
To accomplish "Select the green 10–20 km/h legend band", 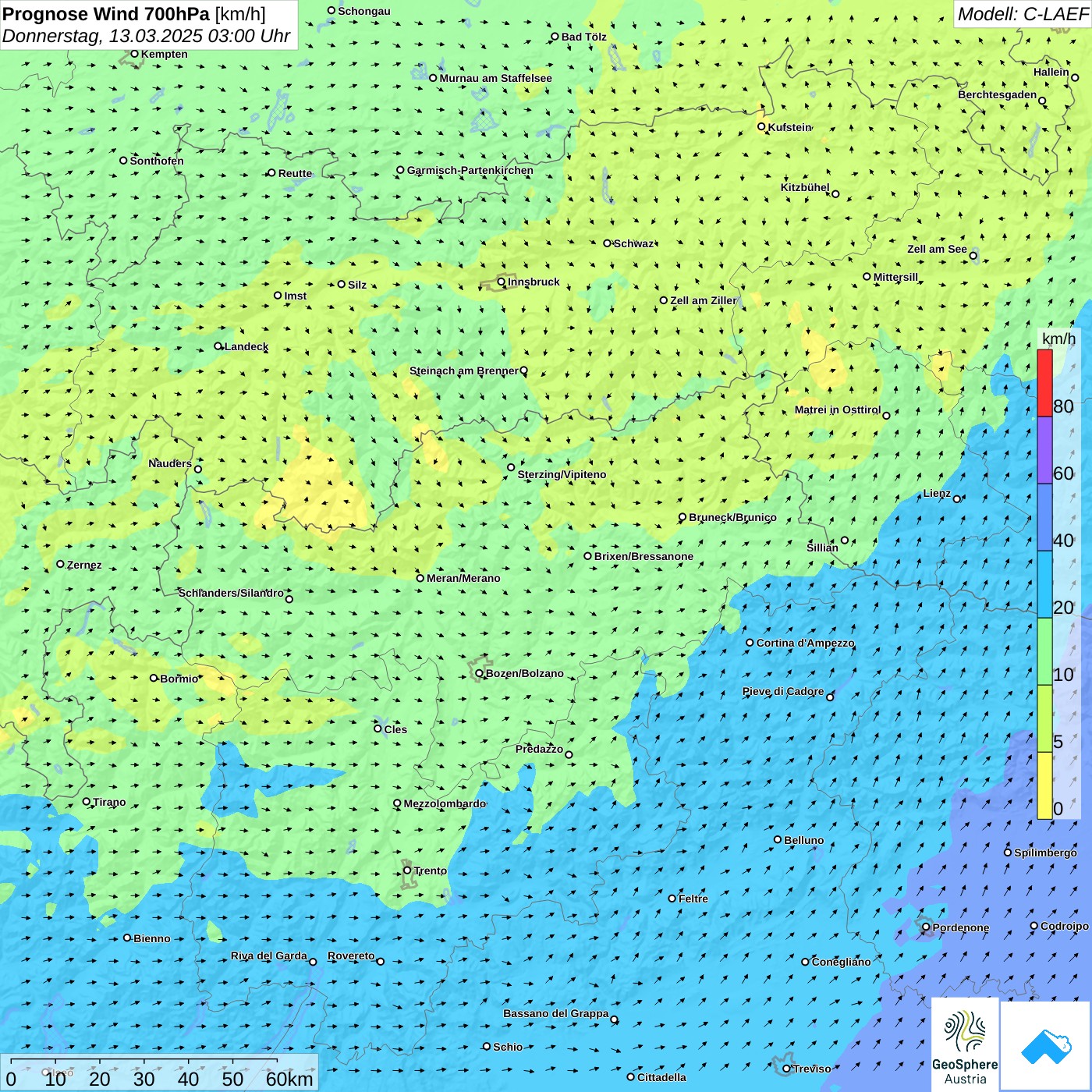I will point(1044,652).
